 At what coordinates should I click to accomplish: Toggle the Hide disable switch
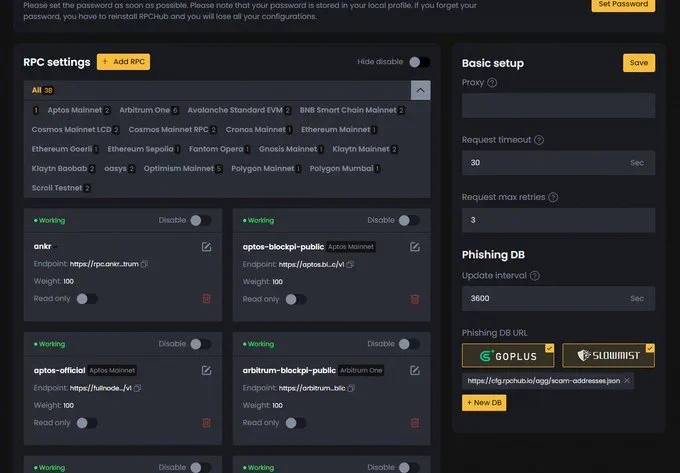coord(419,62)
